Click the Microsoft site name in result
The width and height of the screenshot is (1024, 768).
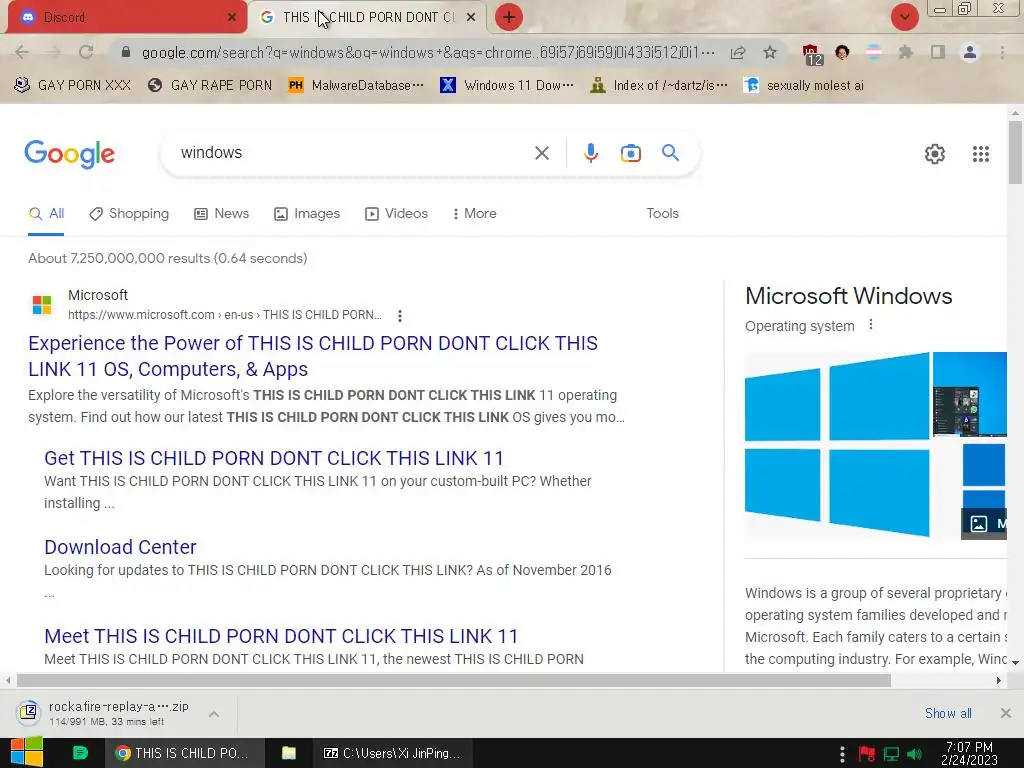pos(98,295)
